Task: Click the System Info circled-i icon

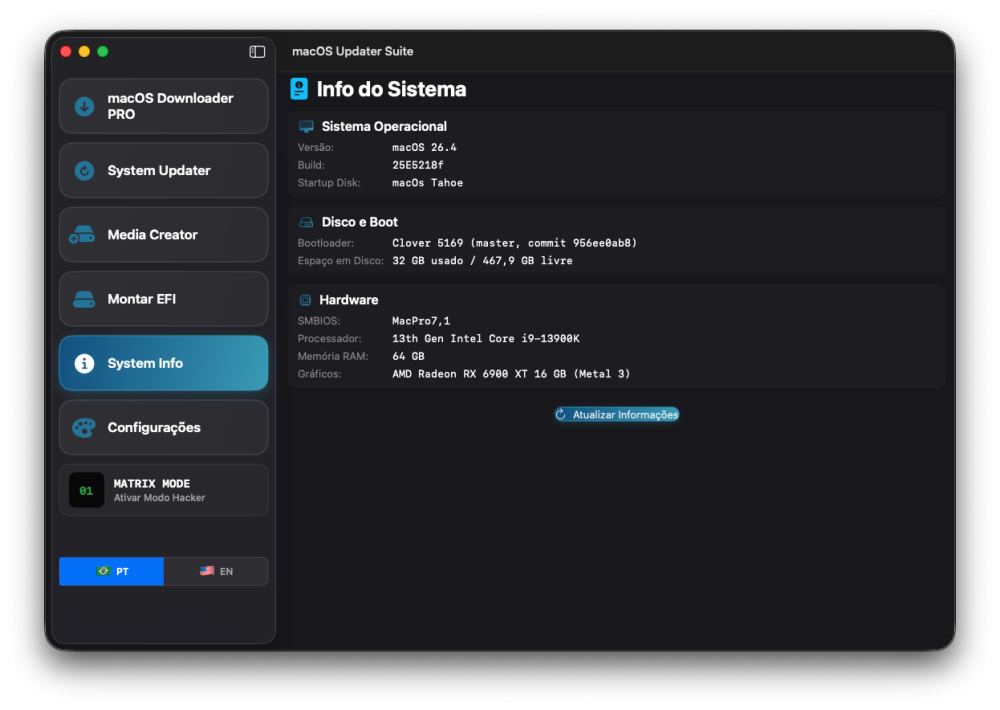Action: point(84,364)
